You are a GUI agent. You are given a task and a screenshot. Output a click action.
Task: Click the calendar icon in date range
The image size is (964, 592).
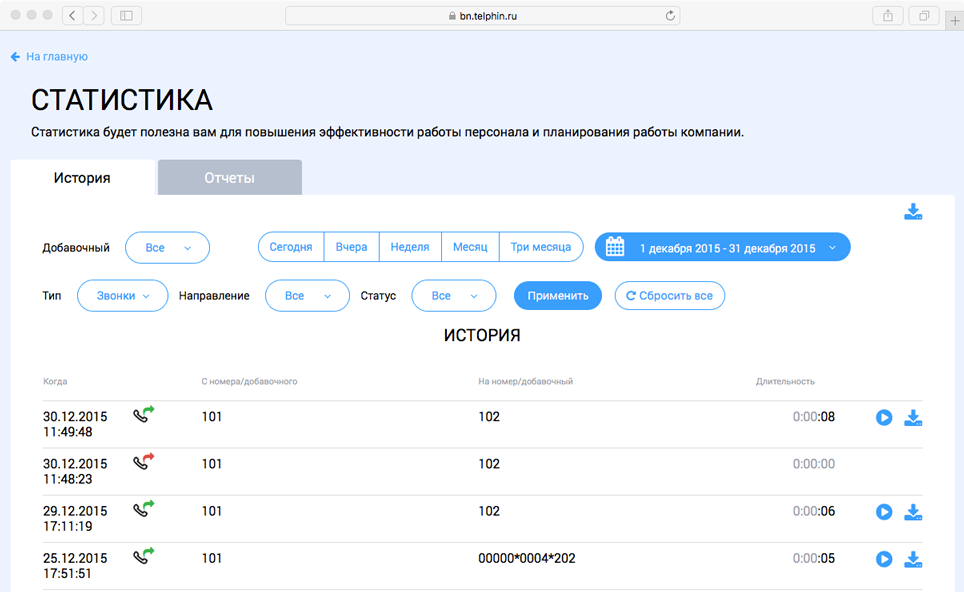coord(615,247)
